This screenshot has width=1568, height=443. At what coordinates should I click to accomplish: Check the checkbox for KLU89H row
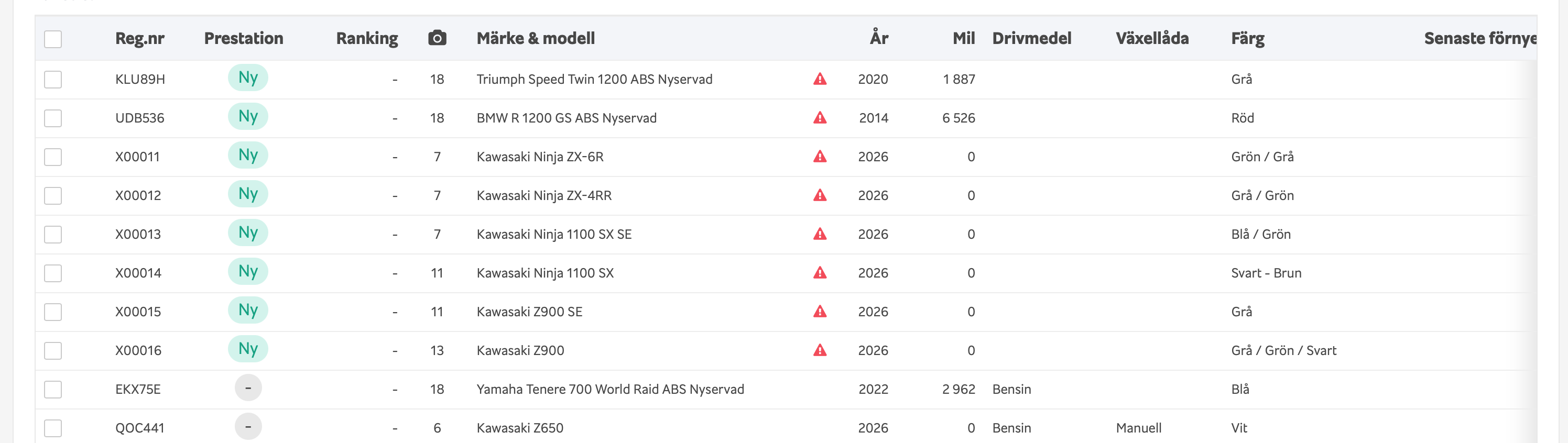click(53, 80)
